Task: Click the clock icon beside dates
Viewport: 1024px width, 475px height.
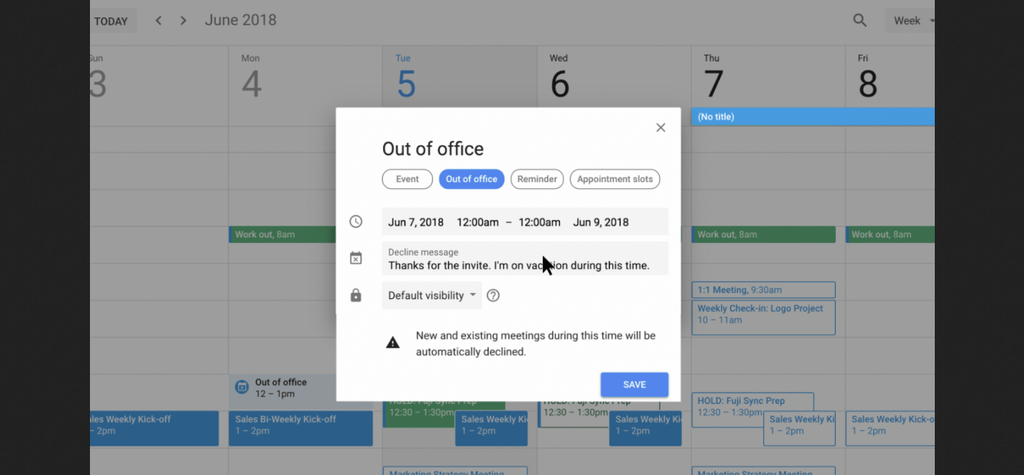Action: [356, 222]
